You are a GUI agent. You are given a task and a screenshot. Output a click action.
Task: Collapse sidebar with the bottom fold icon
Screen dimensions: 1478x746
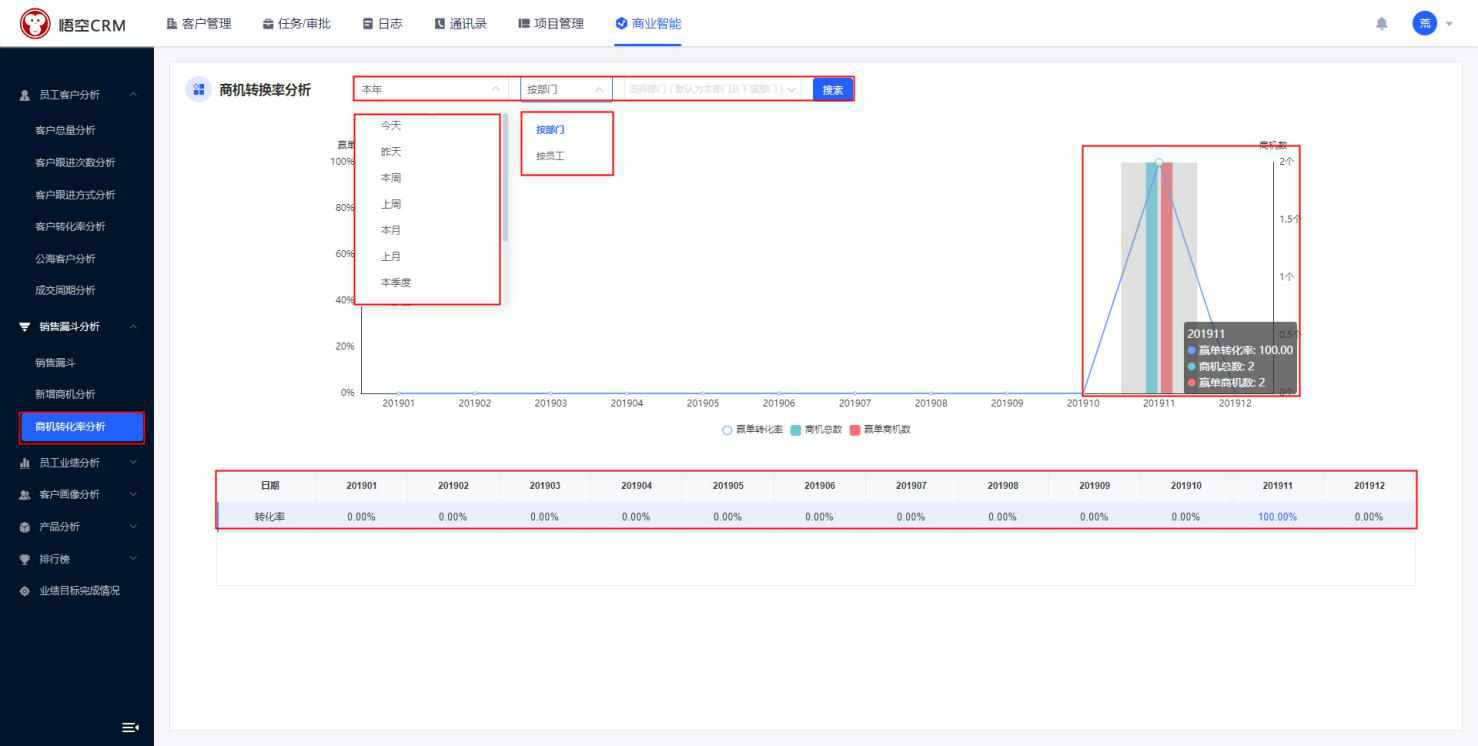coord(130,726)
